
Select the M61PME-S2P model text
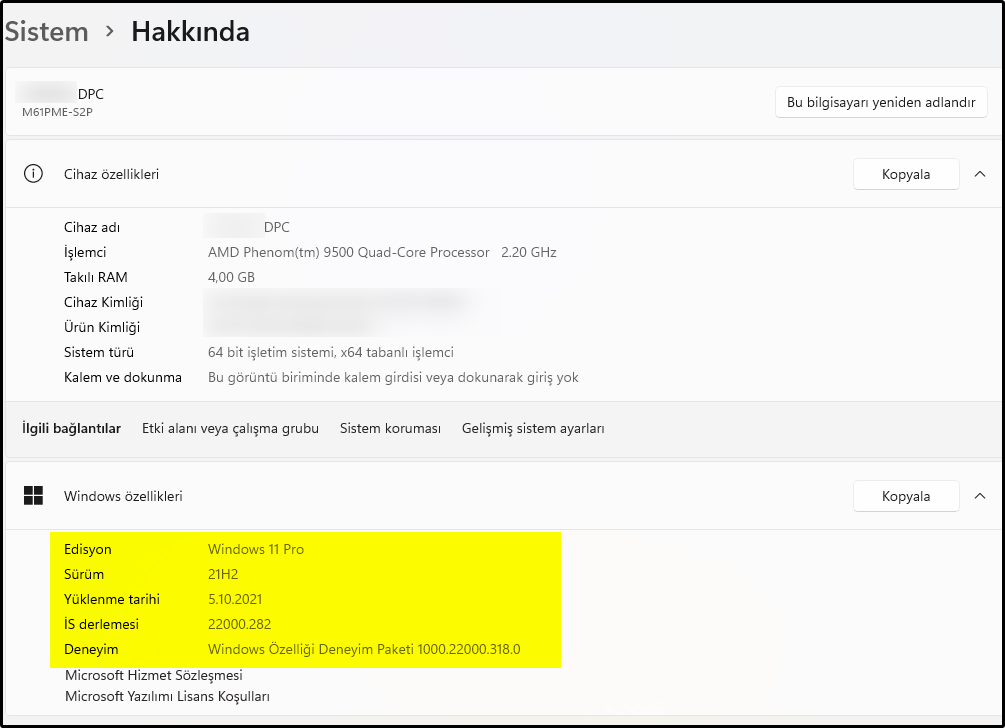click(57, 112)
